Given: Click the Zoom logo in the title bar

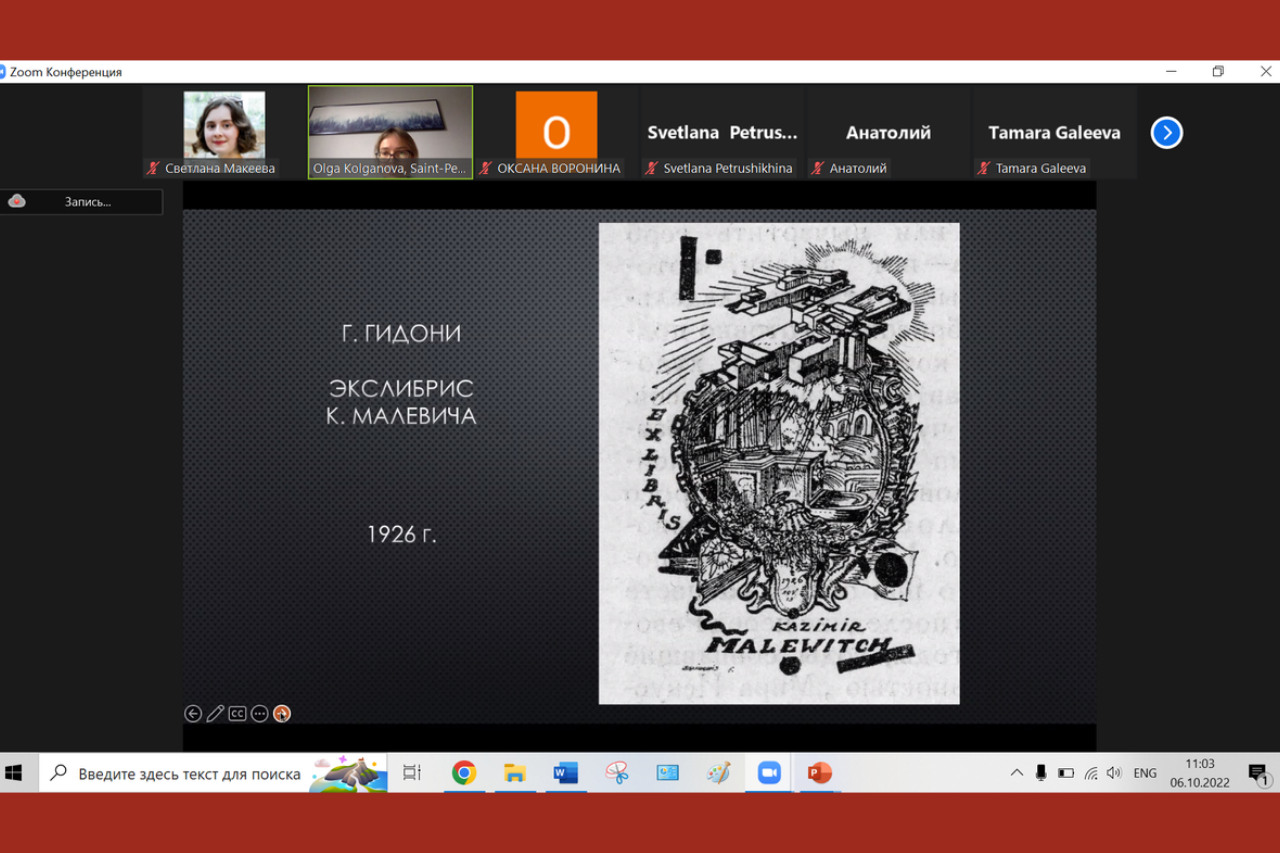Looking at the screenshot, I should 3,72.
